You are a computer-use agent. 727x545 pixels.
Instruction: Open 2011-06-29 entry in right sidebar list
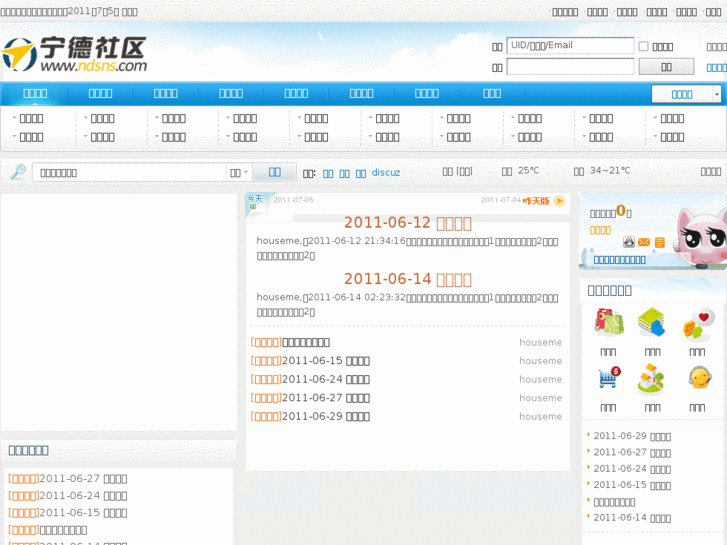pyautogui.click(x=632, y=436)
